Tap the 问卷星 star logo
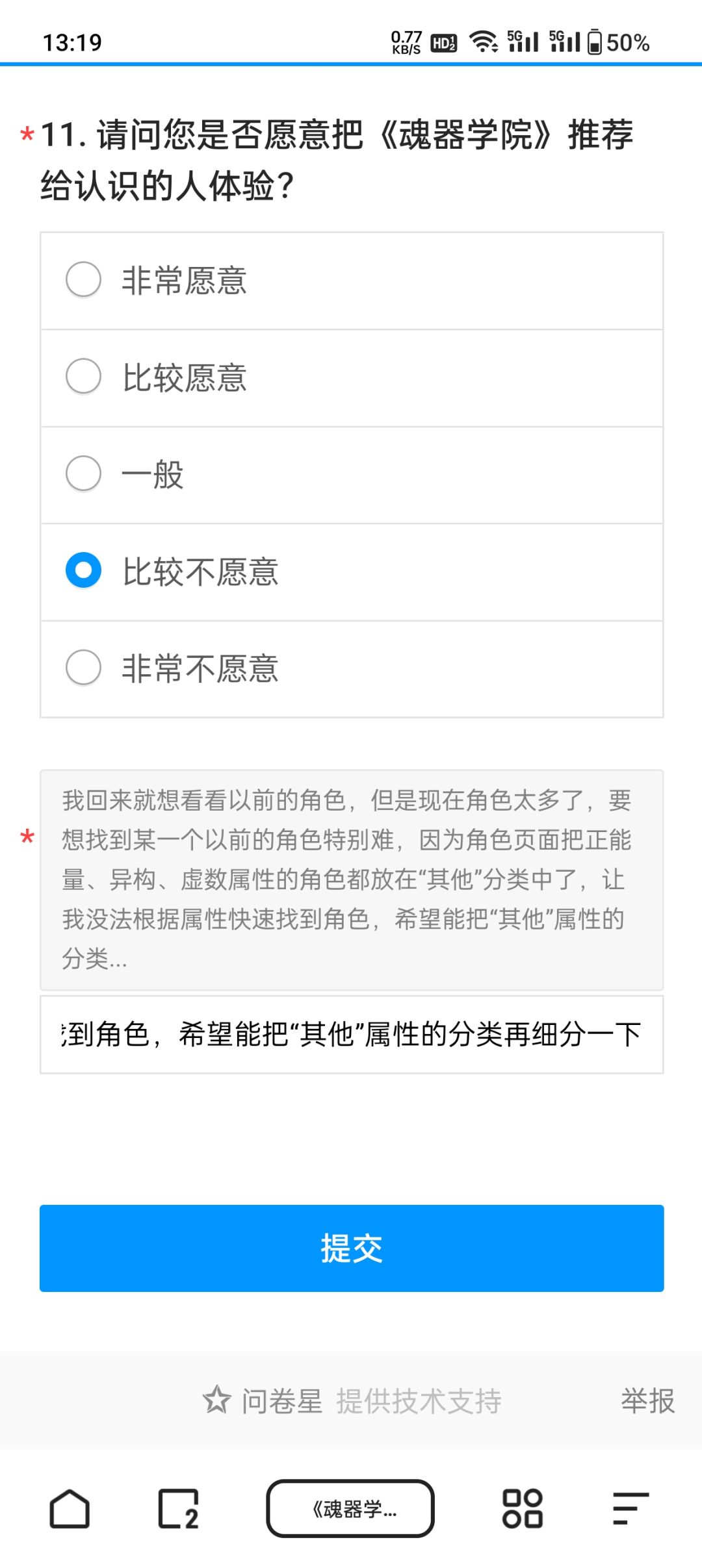 click(x=216, y=1400)
